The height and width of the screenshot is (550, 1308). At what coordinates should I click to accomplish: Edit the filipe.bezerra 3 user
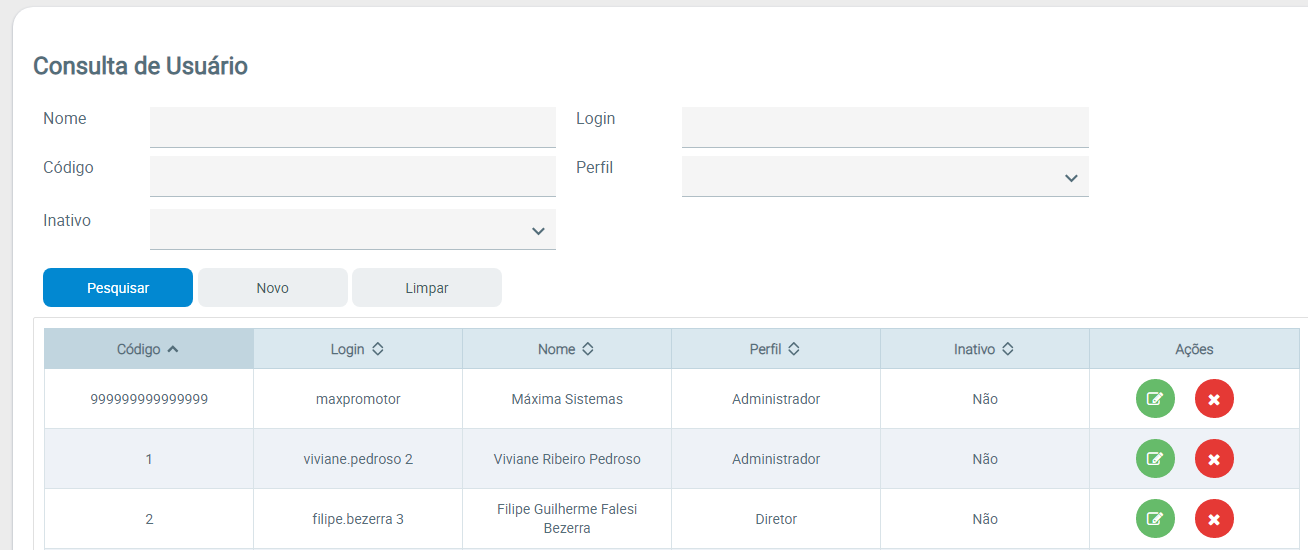point(1155,519)
